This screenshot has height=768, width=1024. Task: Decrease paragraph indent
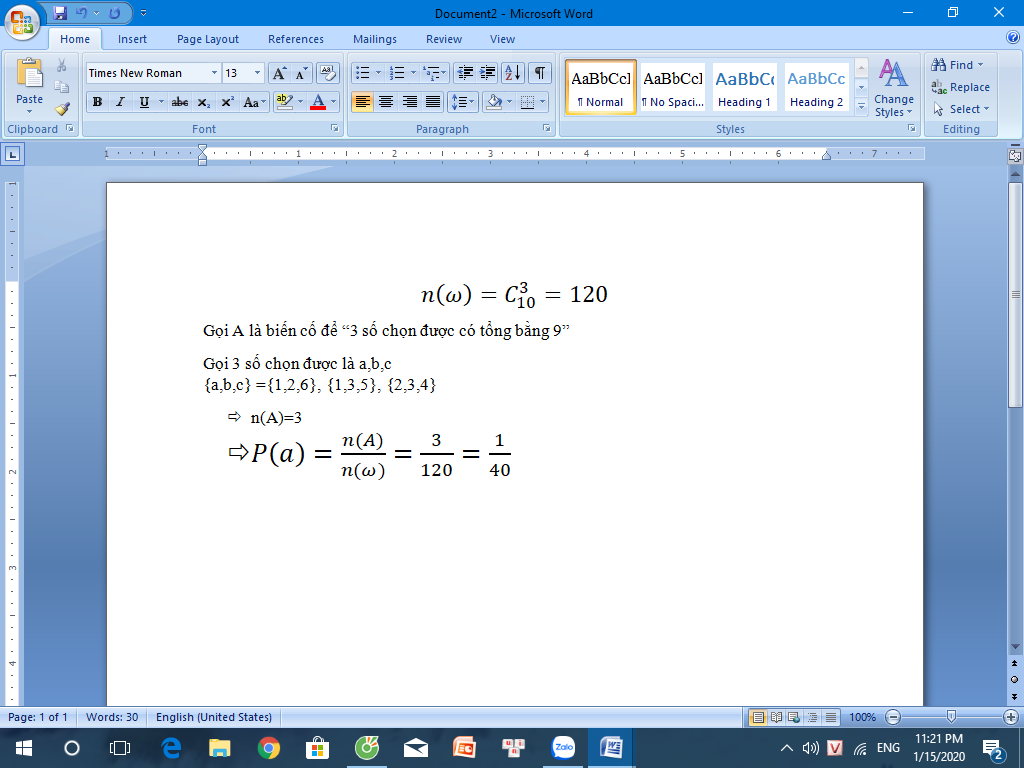465,73
